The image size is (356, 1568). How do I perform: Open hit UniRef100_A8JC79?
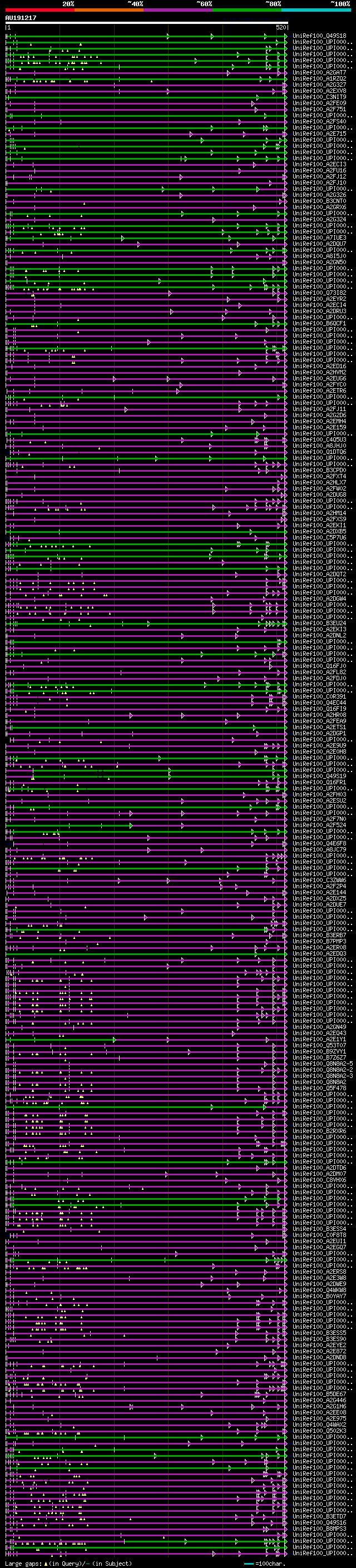[x=319, y=849]
